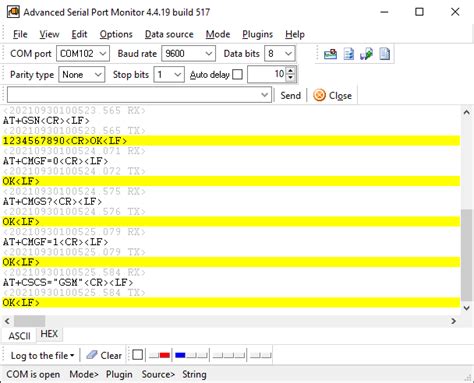The image size is (474, 383).
Task: Click the green plug connection toolbar icon
Action: coord(366,54)
